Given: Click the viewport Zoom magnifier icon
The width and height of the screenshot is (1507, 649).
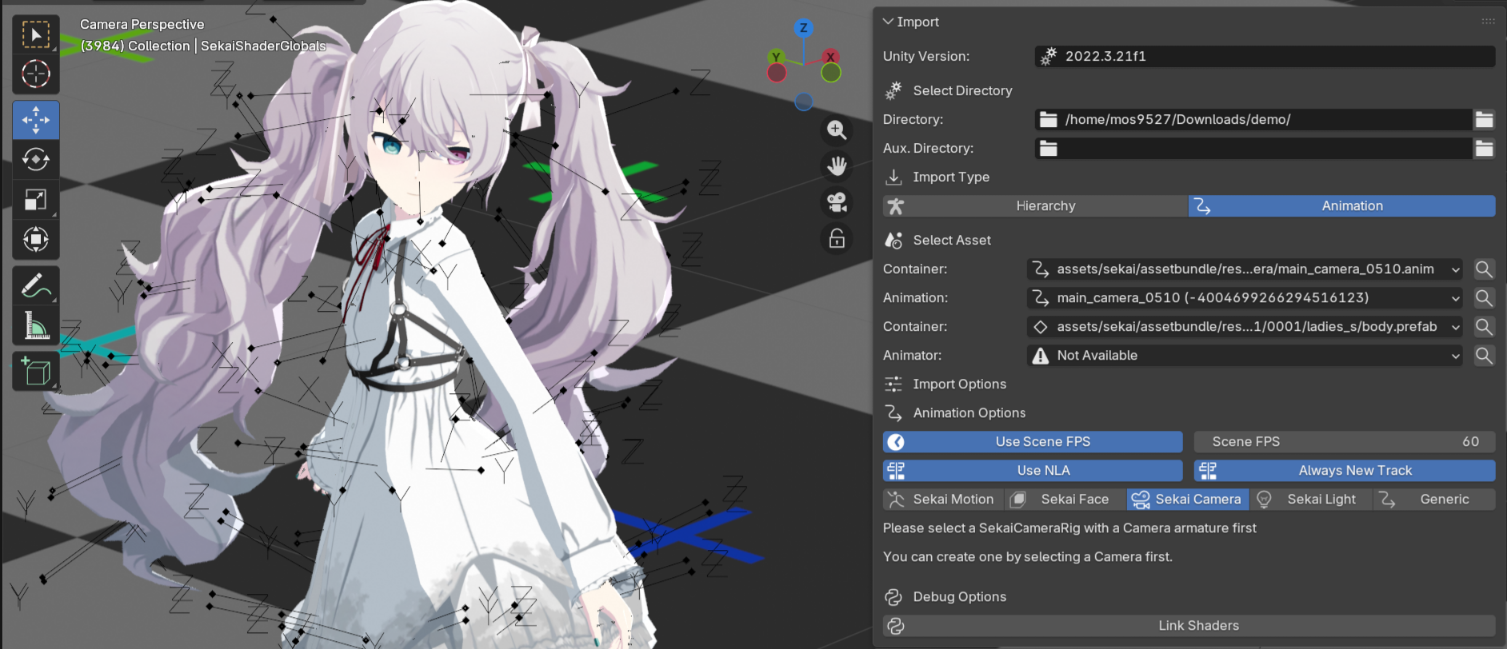Looking at the screenshot, I should coord(836,130).
